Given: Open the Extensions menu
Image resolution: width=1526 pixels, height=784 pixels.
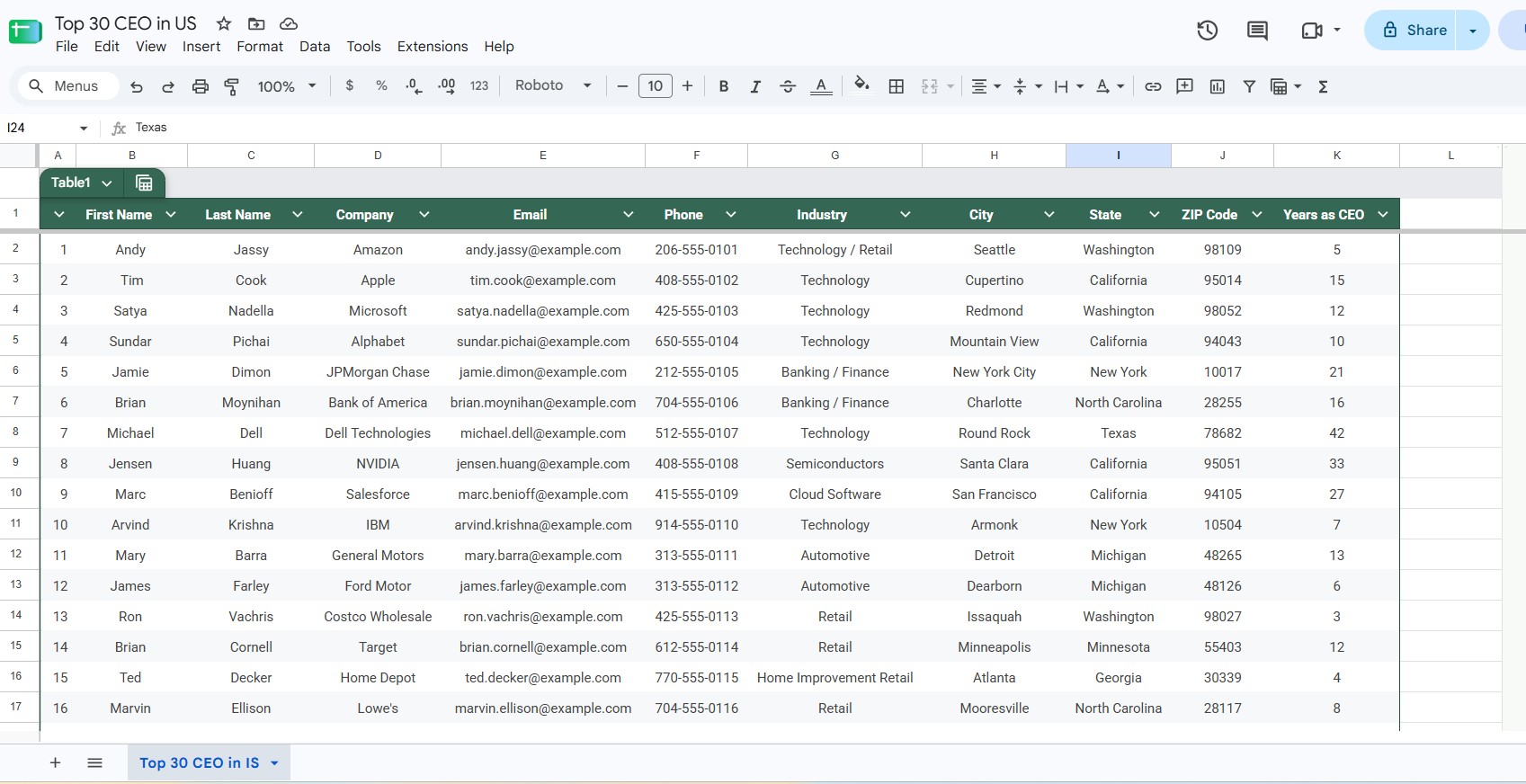Looking at the screenshot, I should 433,47.
